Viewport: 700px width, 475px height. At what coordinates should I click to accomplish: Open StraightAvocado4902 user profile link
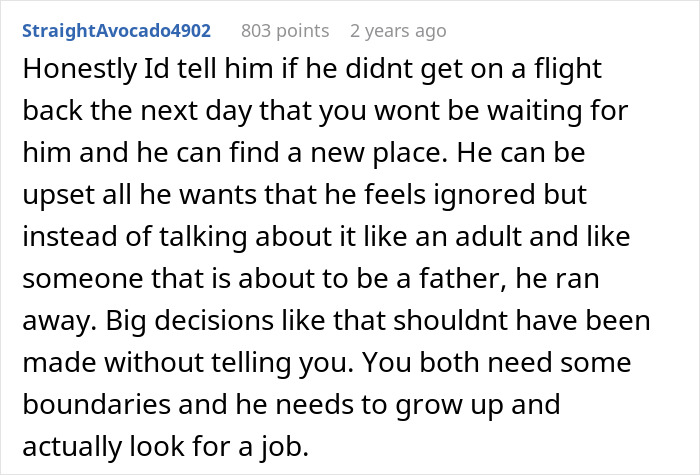pos(116,31)
